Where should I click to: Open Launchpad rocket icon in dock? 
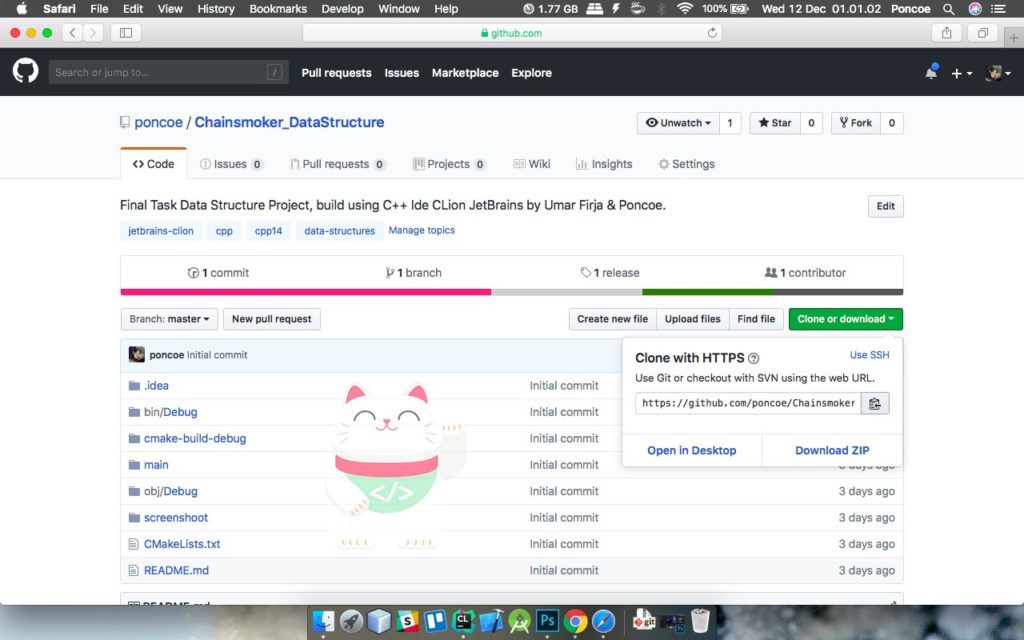pyautogui.click(x=351, y=621)
